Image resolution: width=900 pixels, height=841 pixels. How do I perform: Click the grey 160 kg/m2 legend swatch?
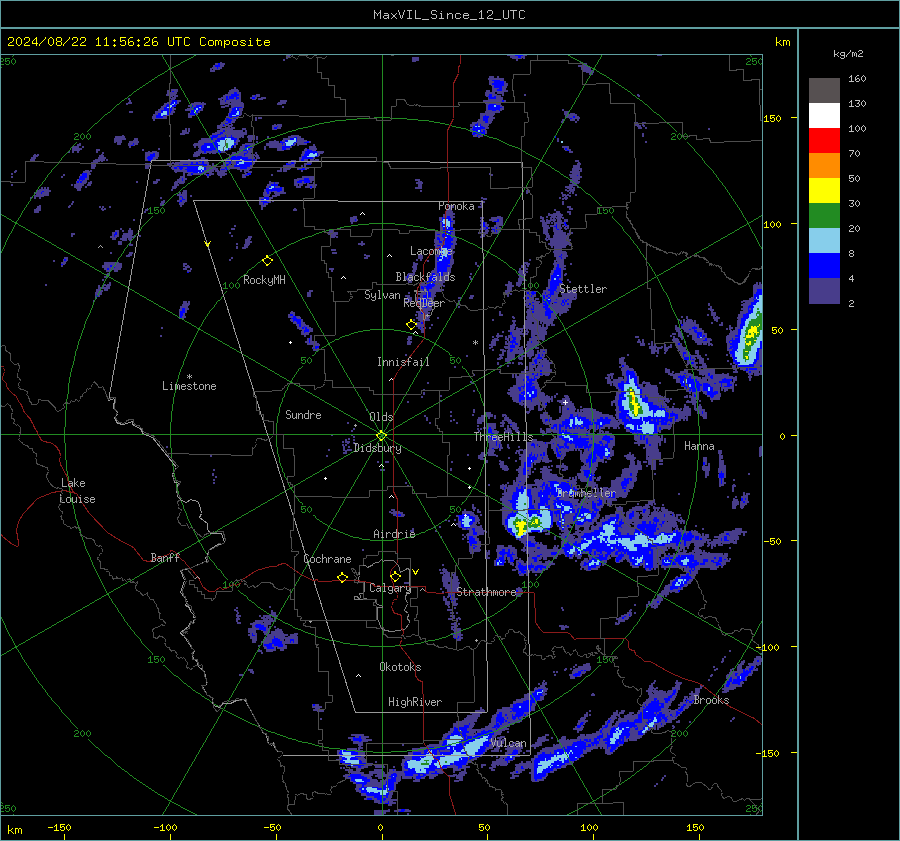[824, 91]
